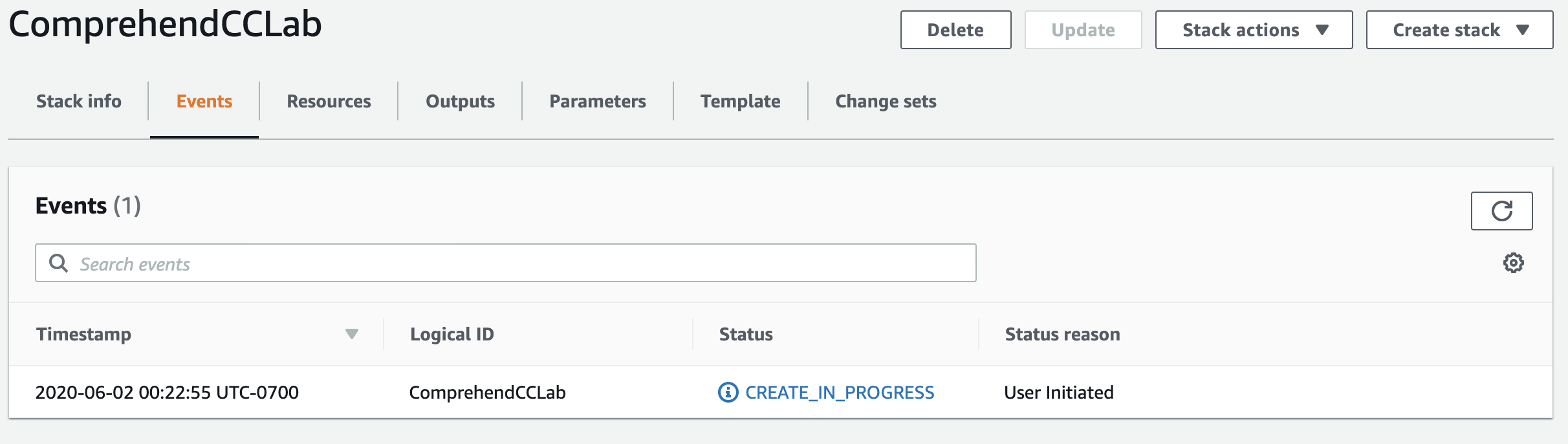Refresh the events list
This screenshot has width=1568, height=444.
tap(1501, 211)
